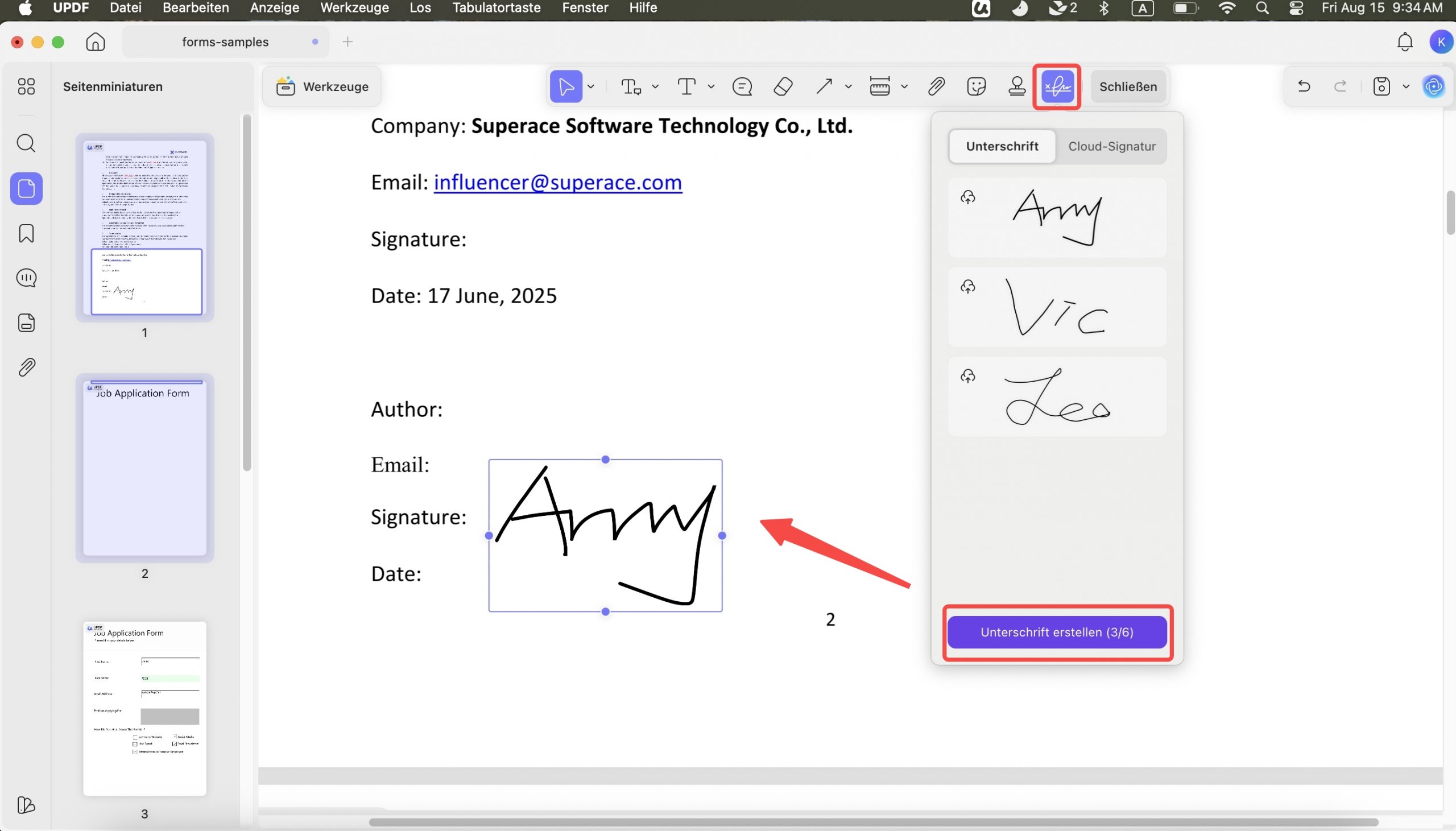
Task: Choose the text callout tool
Action: coord(630,87)
